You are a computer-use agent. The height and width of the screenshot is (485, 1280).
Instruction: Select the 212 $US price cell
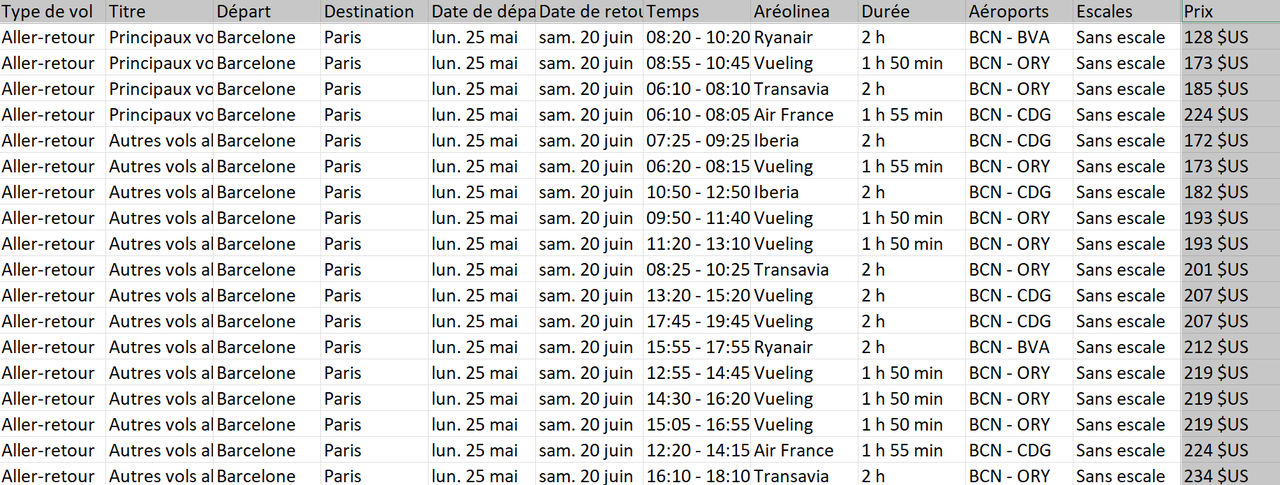click(1230, 347)
